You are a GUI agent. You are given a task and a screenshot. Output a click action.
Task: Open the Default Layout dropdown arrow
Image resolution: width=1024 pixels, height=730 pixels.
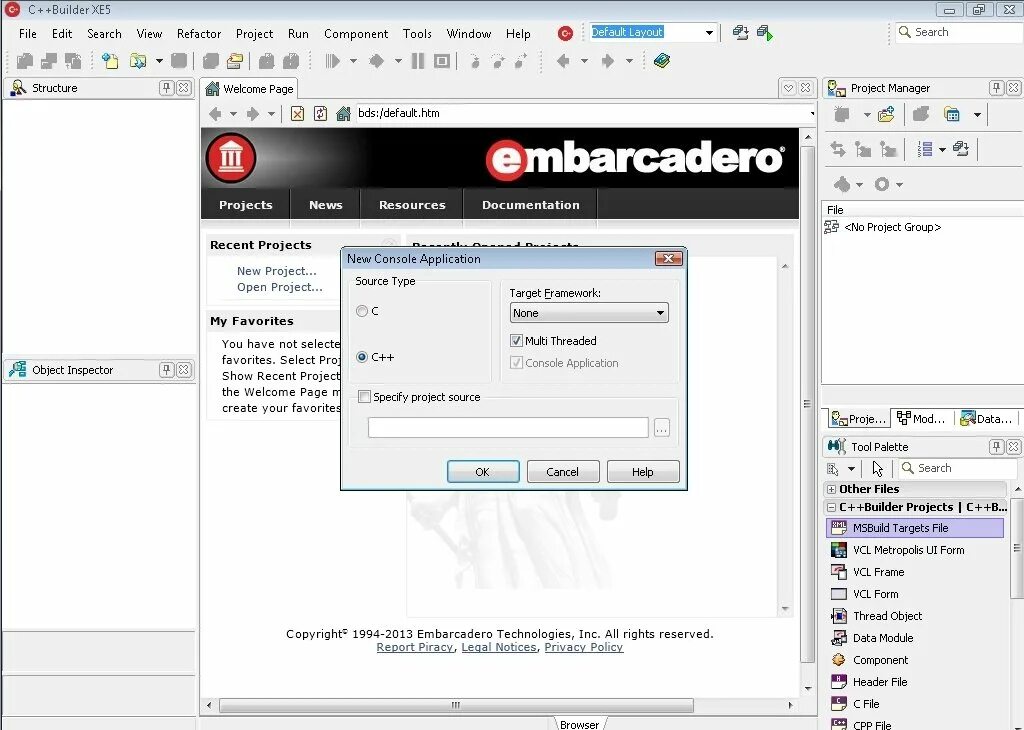pos(709,33)
